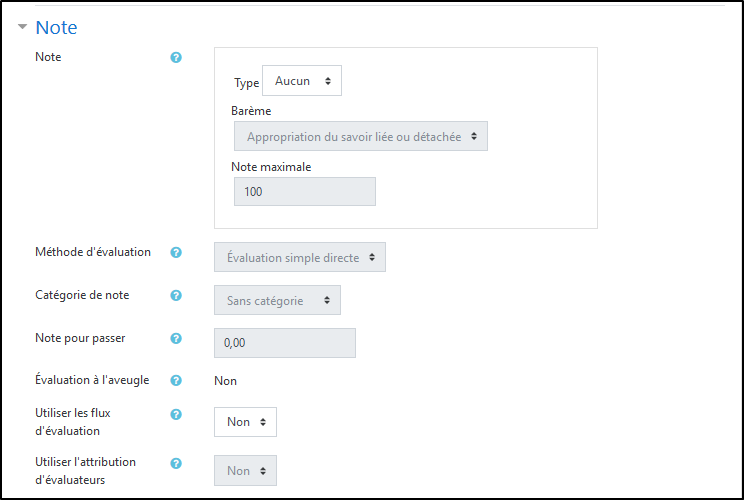The width and height of the screenshot is (744, 500).
Task: Open help for Méthode d'évaluation
Action: click(x=176, y=253)
